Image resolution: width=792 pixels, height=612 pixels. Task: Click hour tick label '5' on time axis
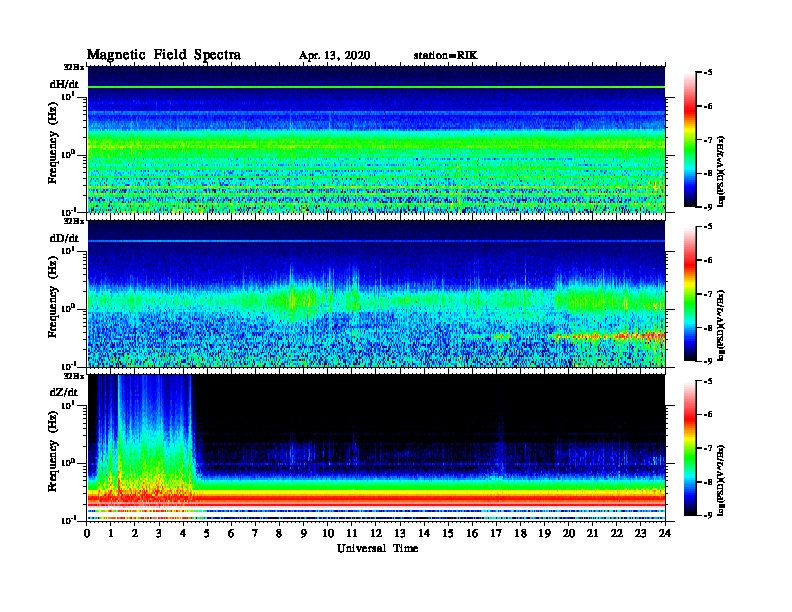(x=207, y=533)
